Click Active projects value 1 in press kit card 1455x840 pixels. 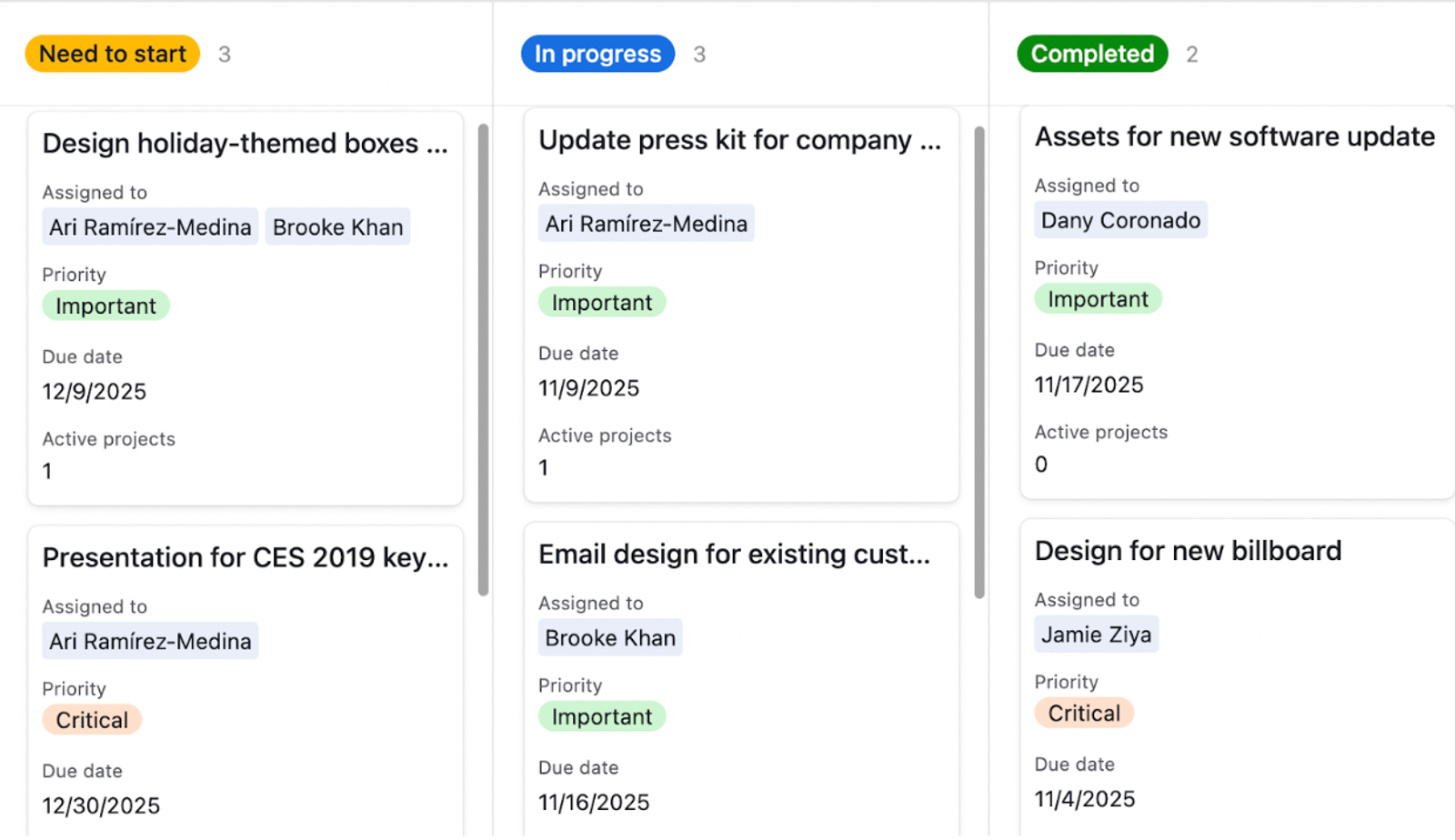click(x=544, y=467)
